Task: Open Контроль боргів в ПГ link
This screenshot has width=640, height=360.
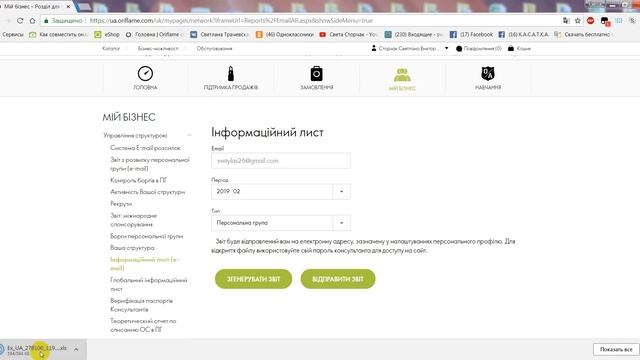Action: point(138,180)
